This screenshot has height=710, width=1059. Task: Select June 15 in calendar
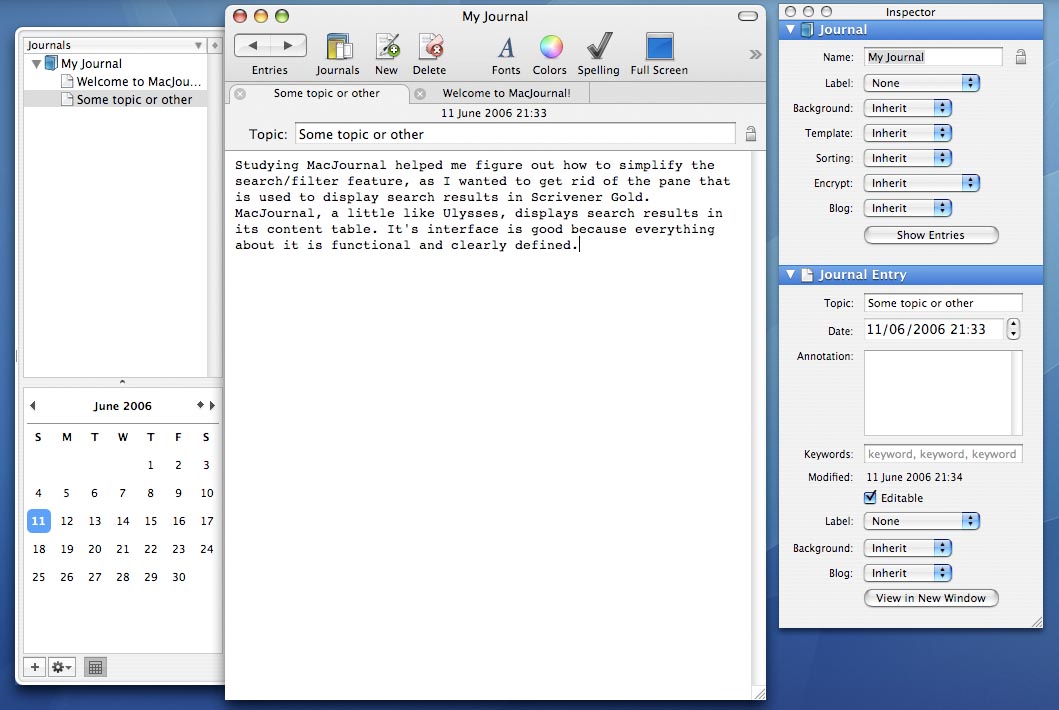click(x=151, y=521)
